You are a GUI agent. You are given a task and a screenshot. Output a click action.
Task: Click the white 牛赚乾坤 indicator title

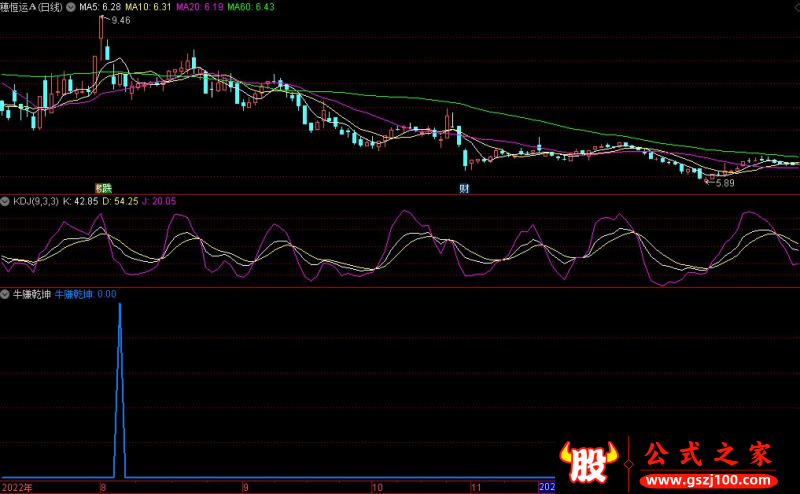[30, 295]
